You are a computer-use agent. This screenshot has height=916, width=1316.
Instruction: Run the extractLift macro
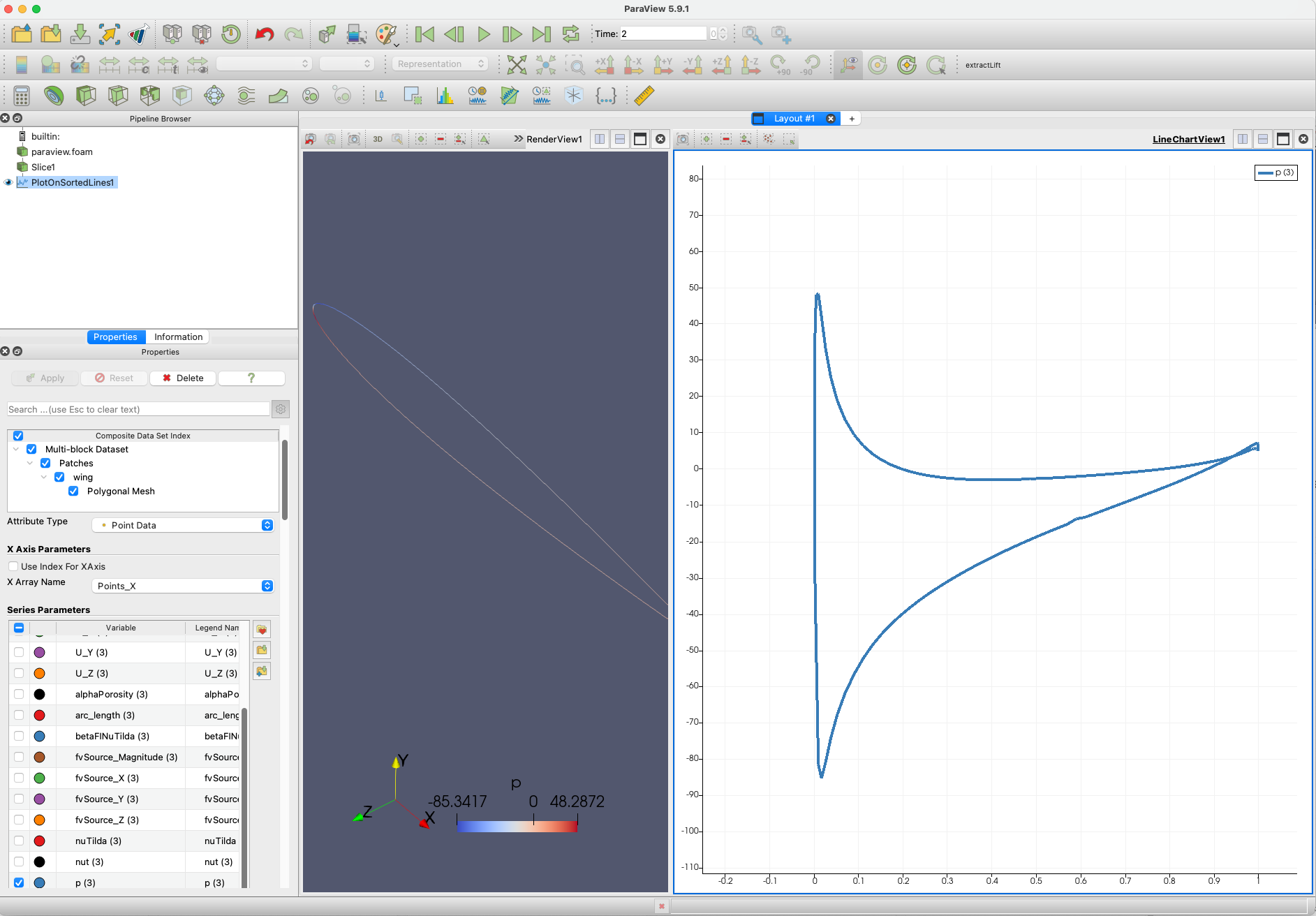click(983, 65)
